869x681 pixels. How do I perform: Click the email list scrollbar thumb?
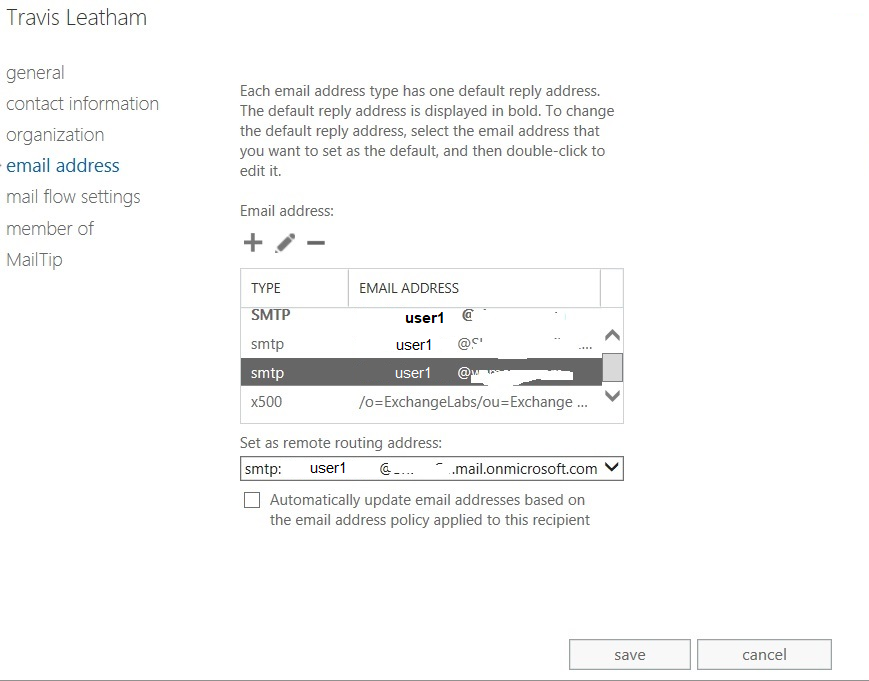(612, 367)
